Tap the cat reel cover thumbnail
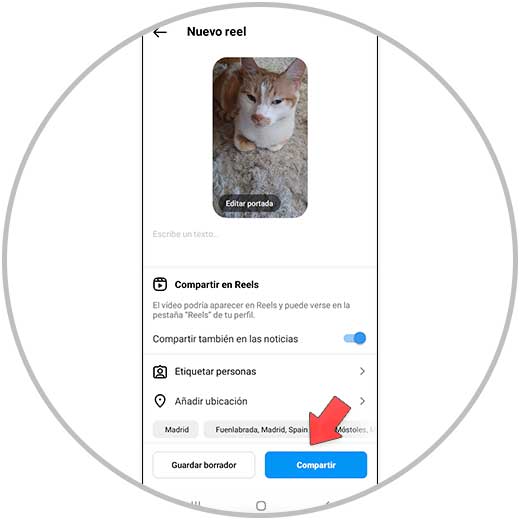520x520 pixels. 260,137
